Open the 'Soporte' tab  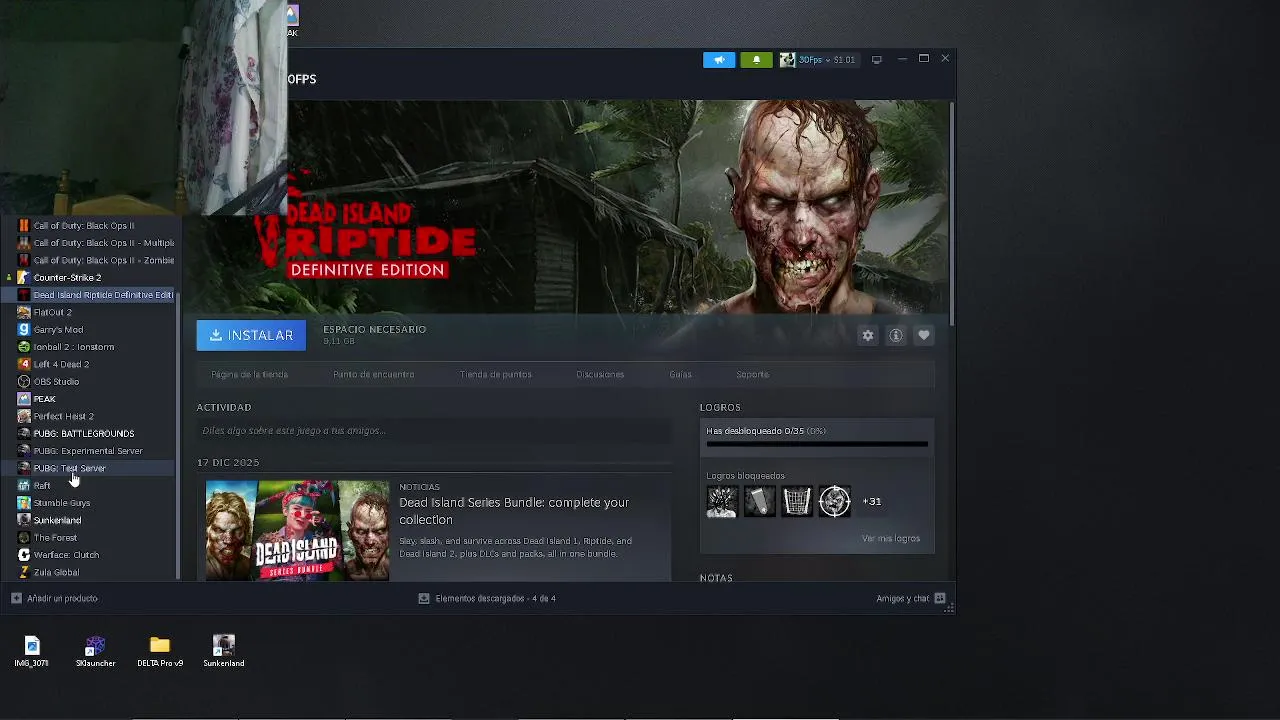click(x=752, y=375)
